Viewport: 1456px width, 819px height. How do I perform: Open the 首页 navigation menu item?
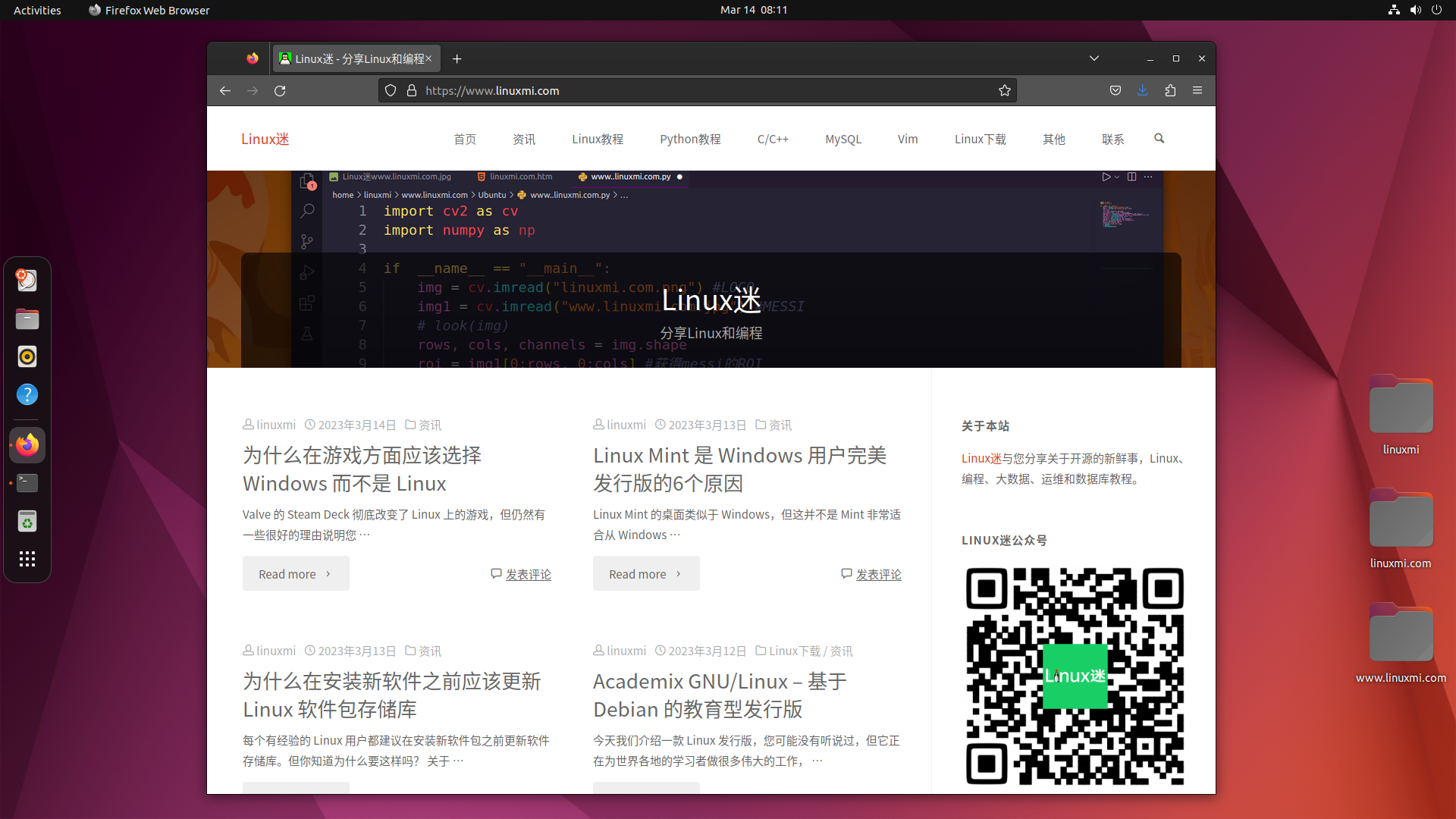click(465, 139)
